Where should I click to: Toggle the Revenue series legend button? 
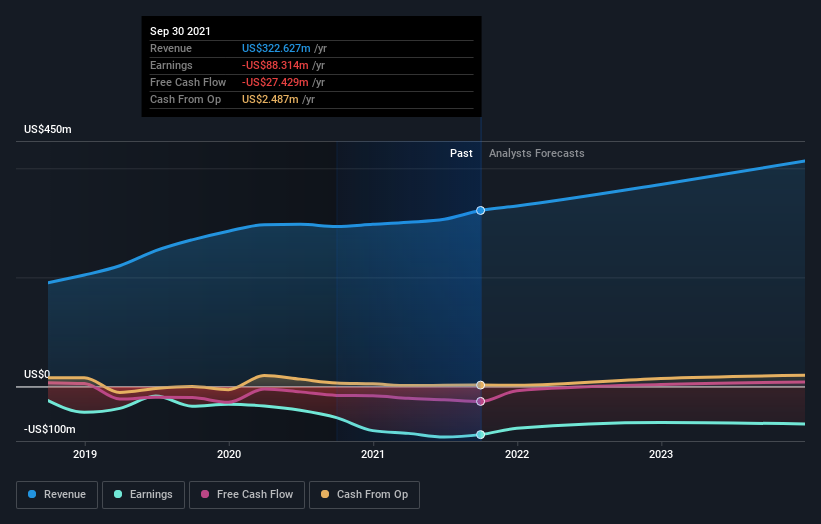coord(57,495)
